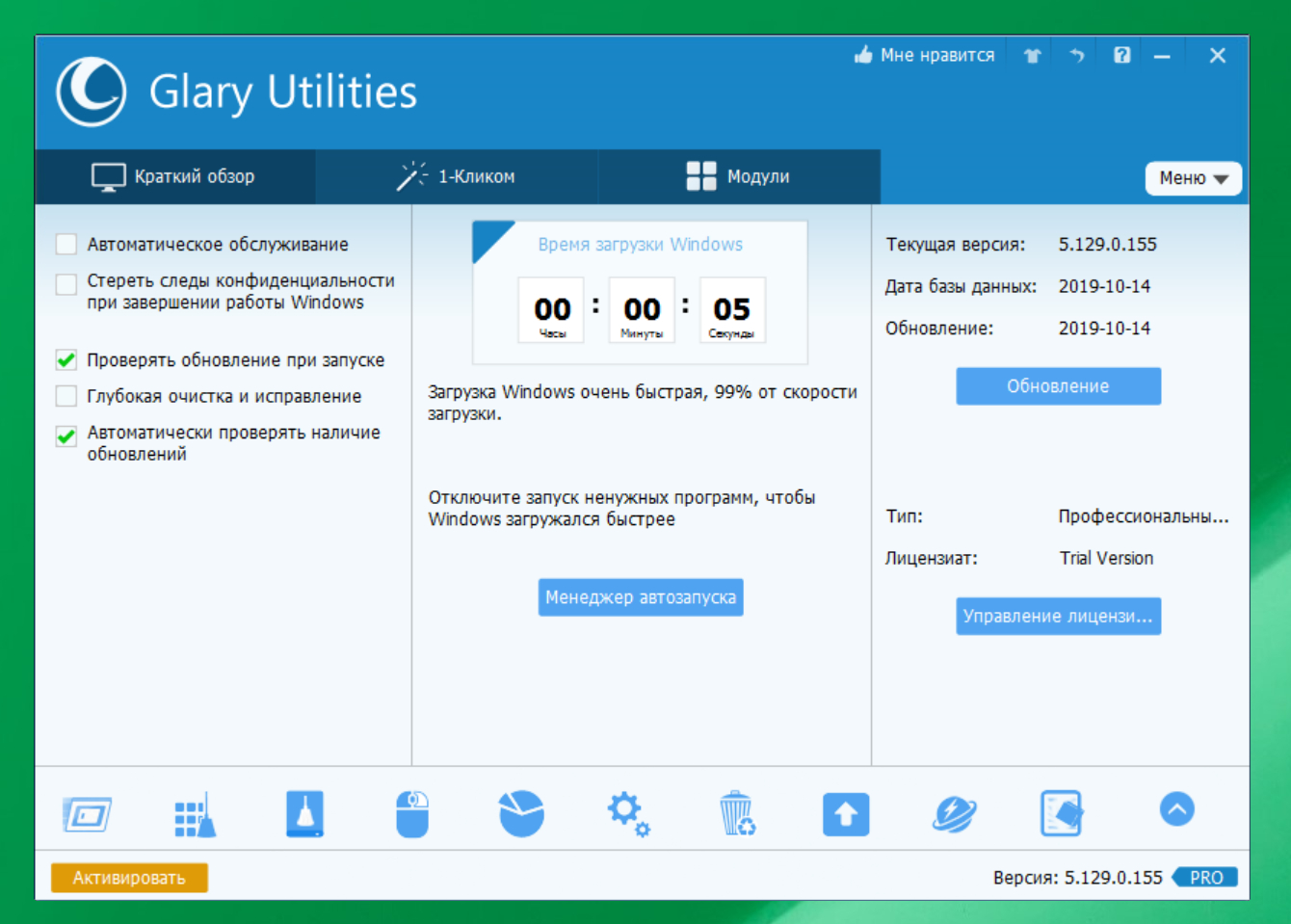The image size is (1291, 924).
Task: Click the orange Активировать button
Action: click(129, 878)
